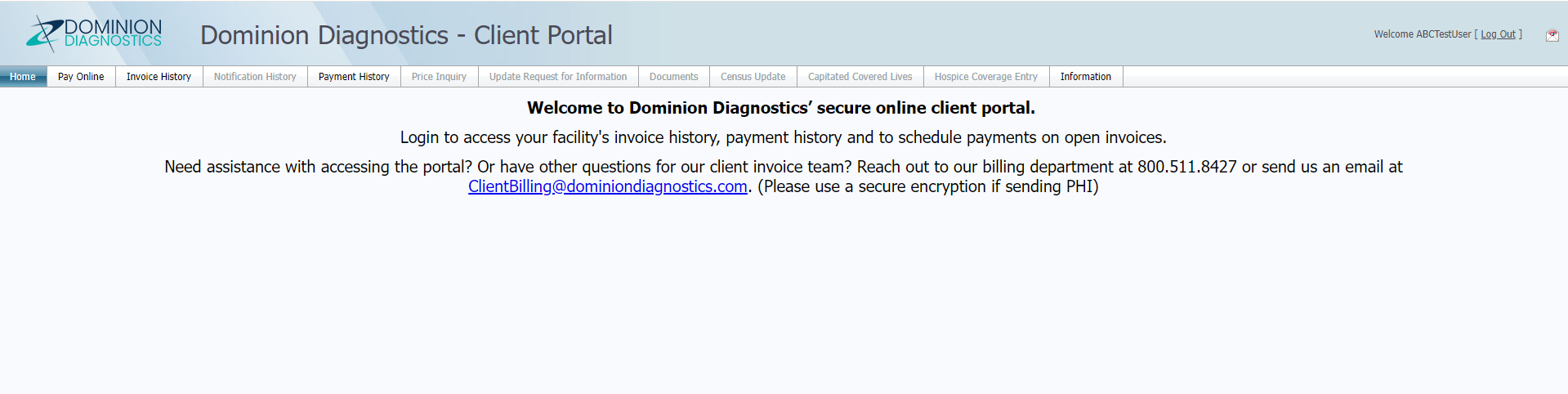Open the Home tab
Image resolution: width=1568 pixels, height=394 pixels.
[23, 77]
